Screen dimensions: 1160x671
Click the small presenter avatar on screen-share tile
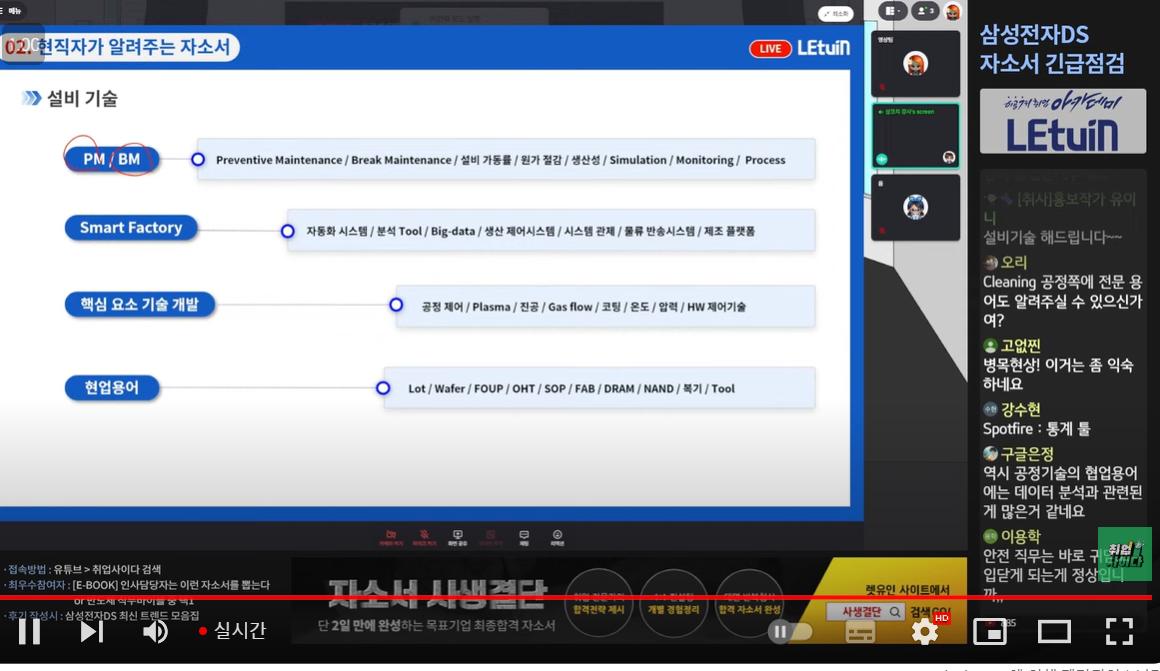tap(948, 158)
